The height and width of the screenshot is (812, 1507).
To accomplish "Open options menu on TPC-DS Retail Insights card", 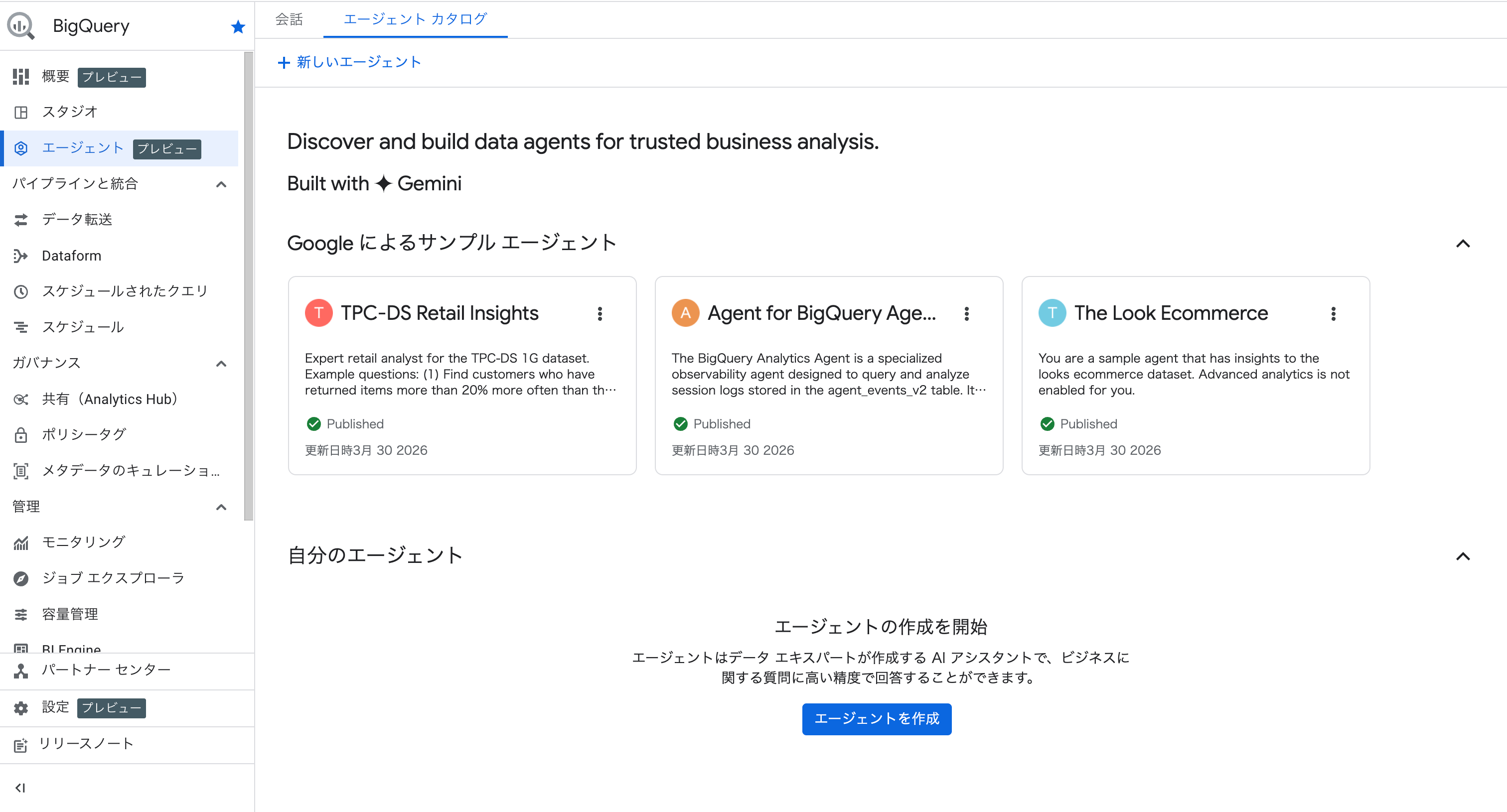I will pos(600,313).
